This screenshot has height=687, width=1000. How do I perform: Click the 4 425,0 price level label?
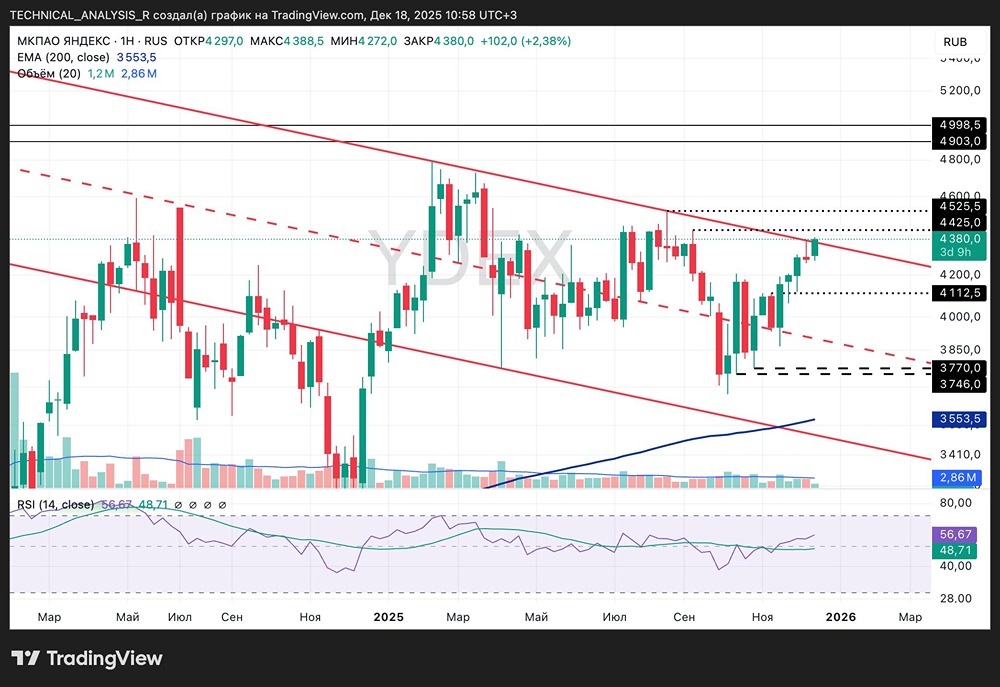point(959,222)
